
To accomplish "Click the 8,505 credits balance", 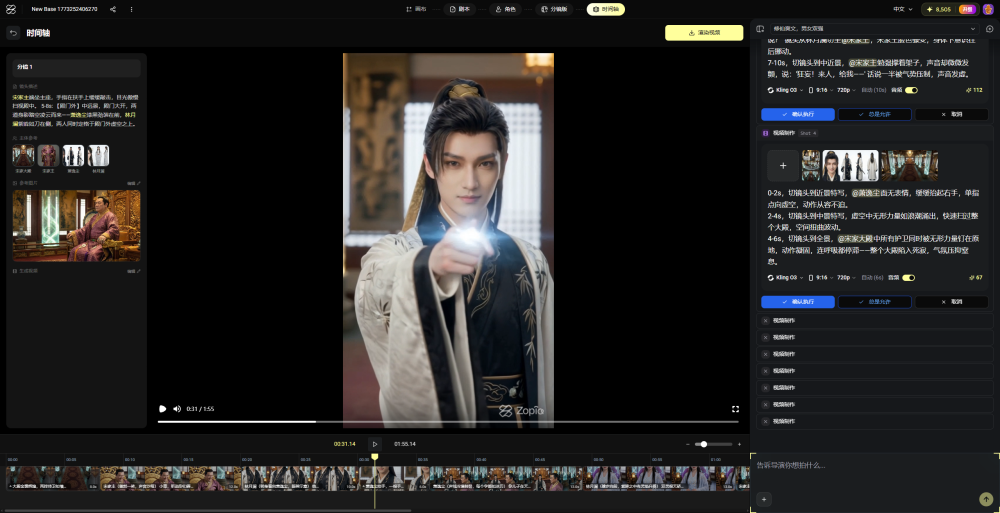I will point(939,10).
